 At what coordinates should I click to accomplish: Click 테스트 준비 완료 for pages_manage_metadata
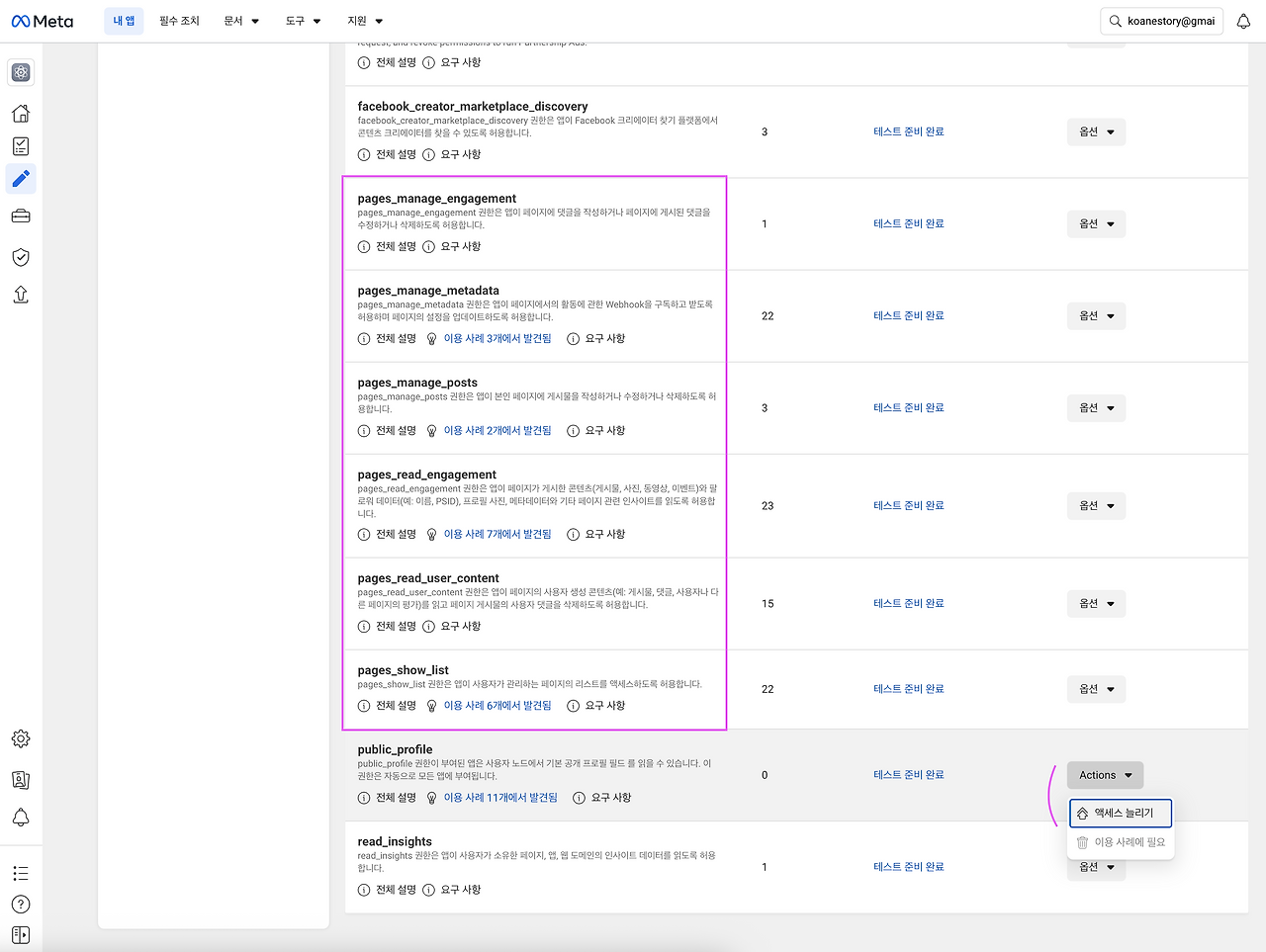(x=909, y=316)
